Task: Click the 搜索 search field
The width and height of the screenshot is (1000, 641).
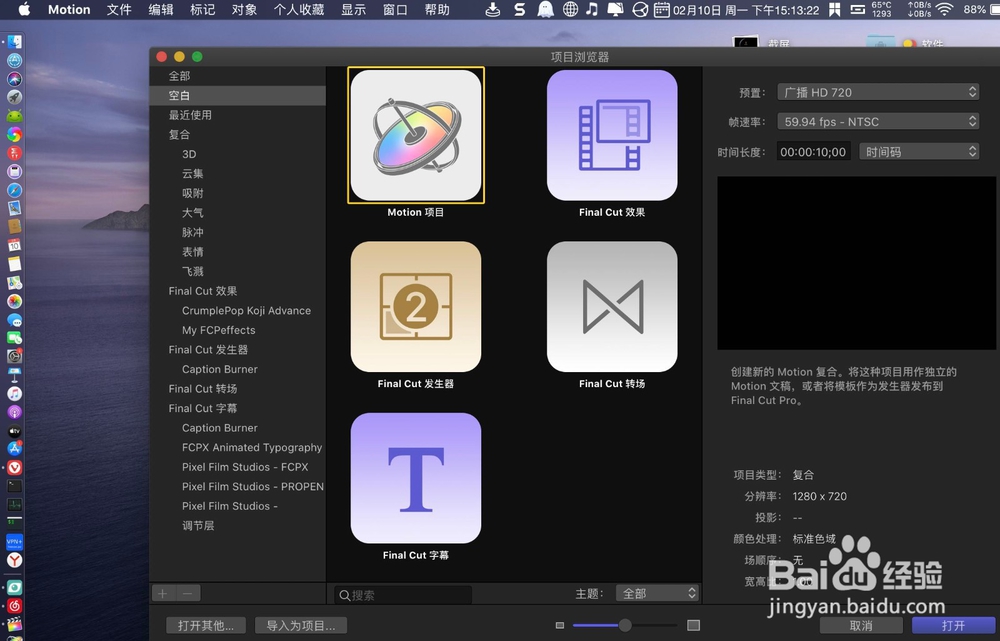Action: pyautogui.click(x=403, y=595)
